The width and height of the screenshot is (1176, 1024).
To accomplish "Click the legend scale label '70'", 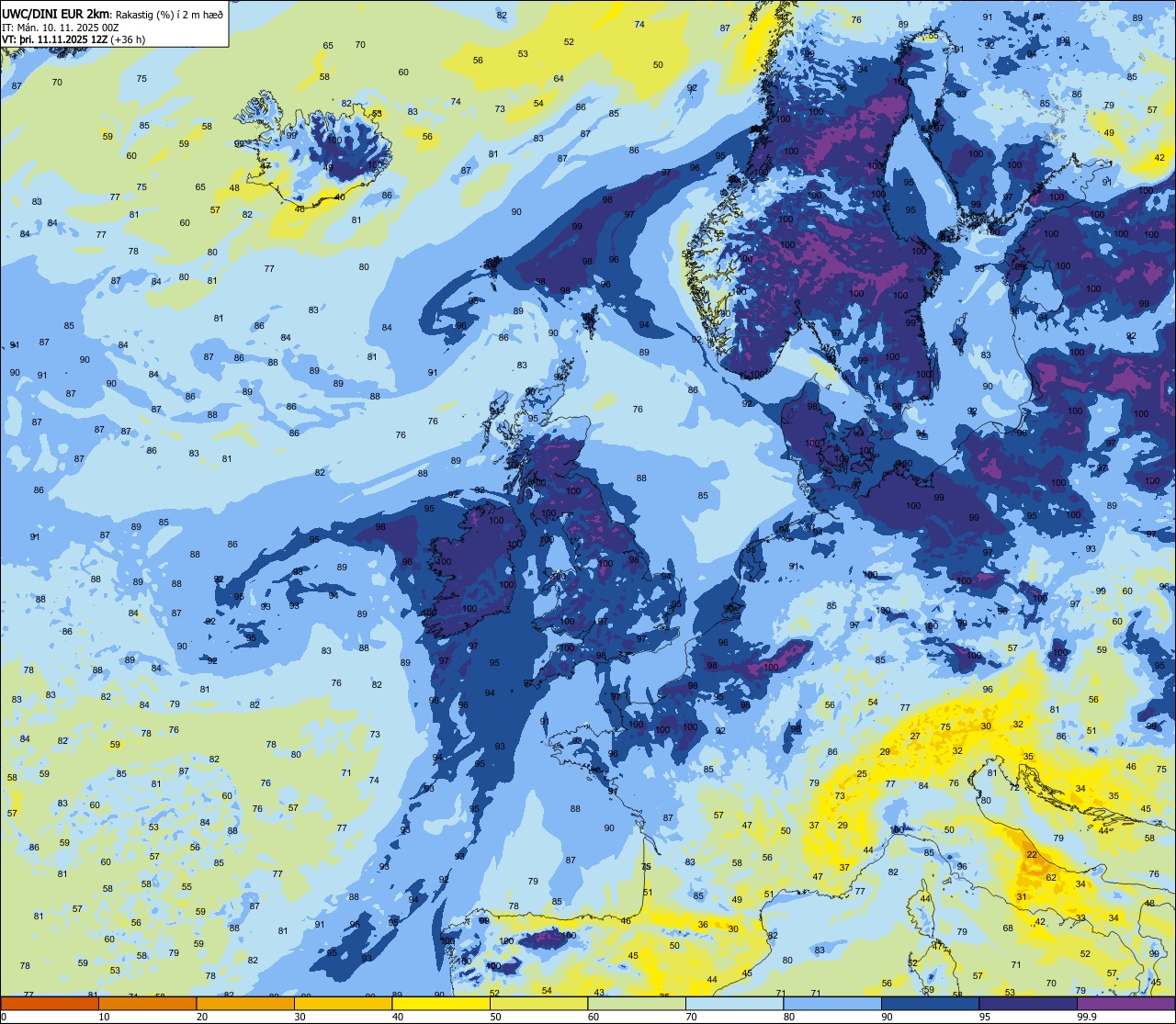I will (691, 1017).
